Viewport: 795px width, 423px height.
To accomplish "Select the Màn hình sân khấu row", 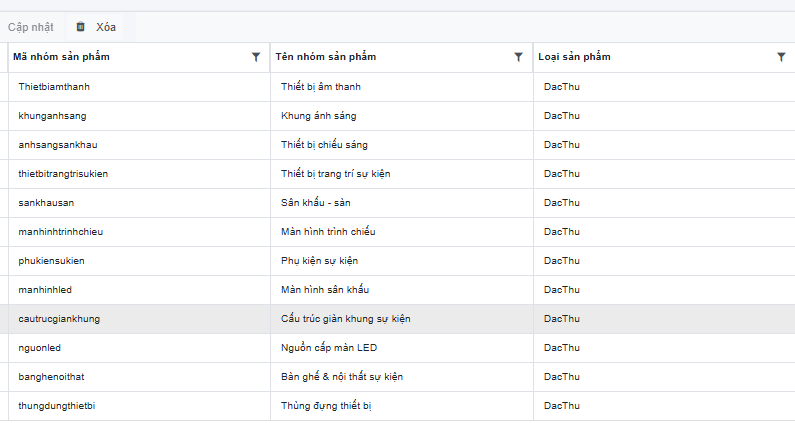I will point(325,290).
